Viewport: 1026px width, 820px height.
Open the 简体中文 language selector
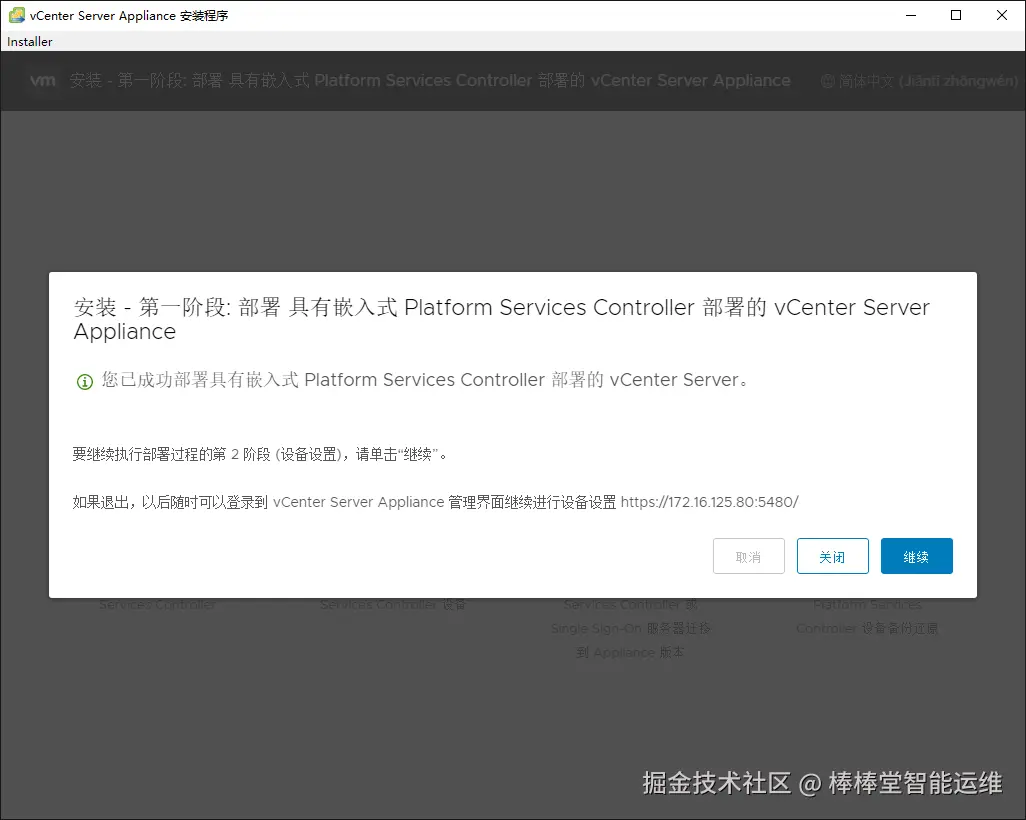coord(919,81)
